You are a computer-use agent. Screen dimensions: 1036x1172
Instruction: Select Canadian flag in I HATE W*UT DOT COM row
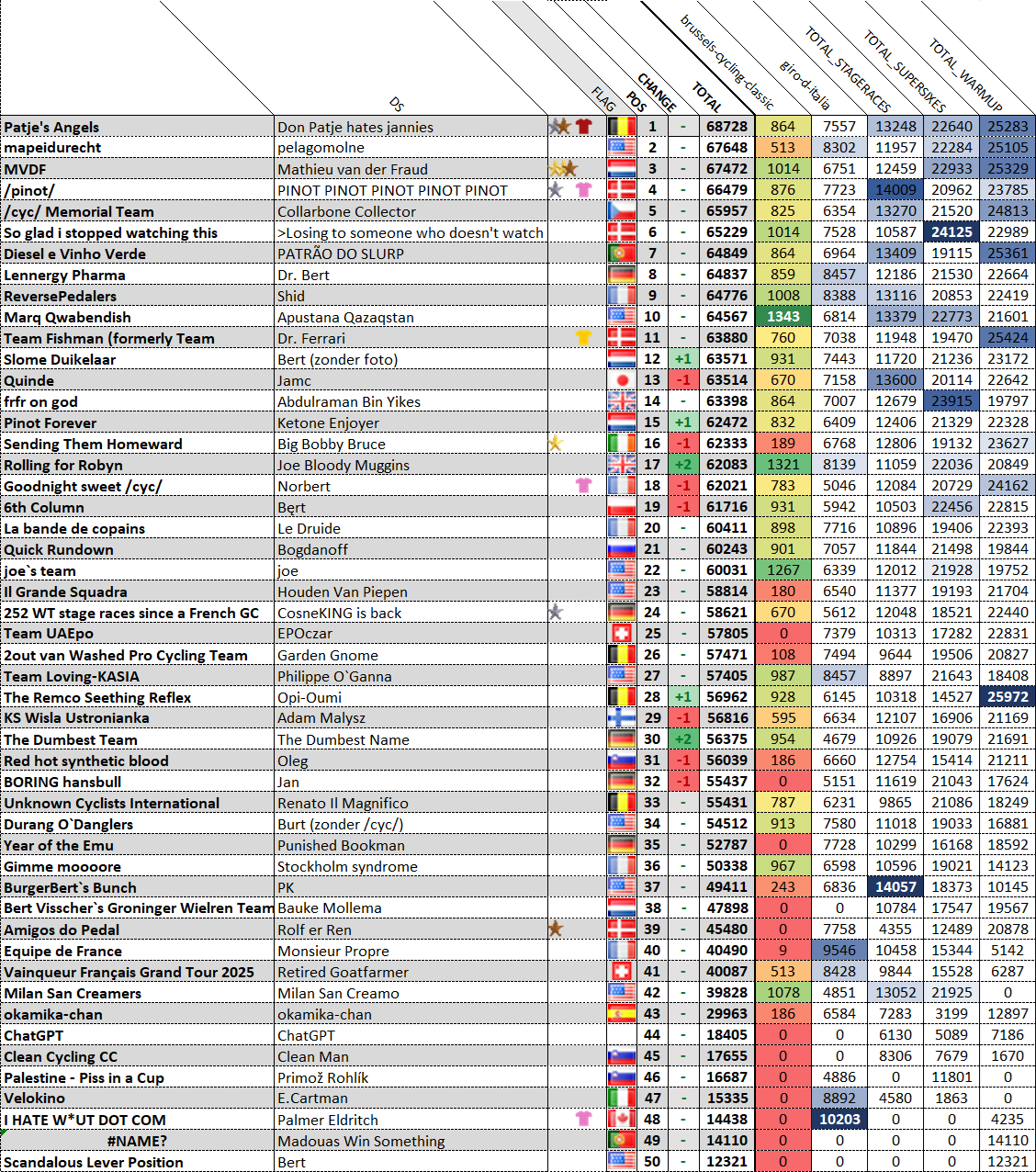pyautogui.click(x=622, y=1120)
